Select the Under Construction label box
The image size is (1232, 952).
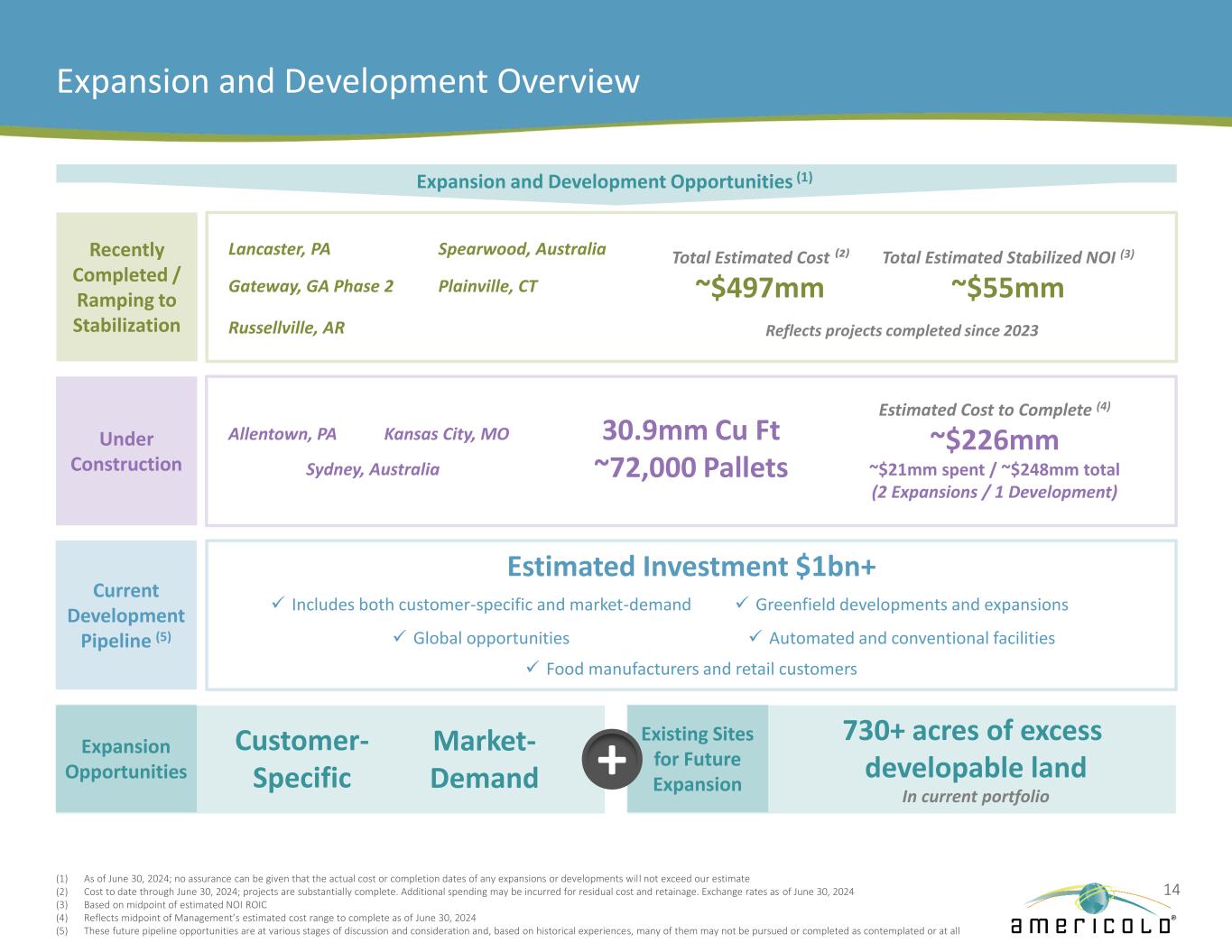(126, 451)
